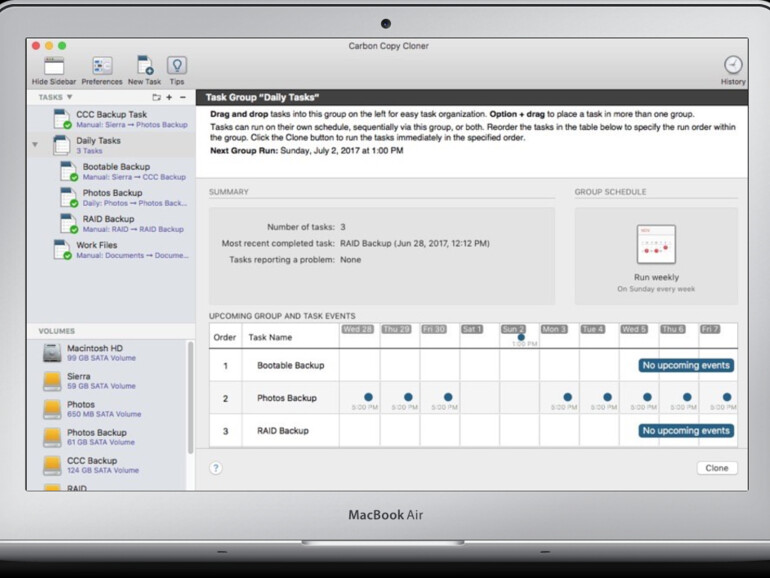Click the Sun 2 group run marker
The width and height of the screenshot is (770, 578).
(521, 337)
